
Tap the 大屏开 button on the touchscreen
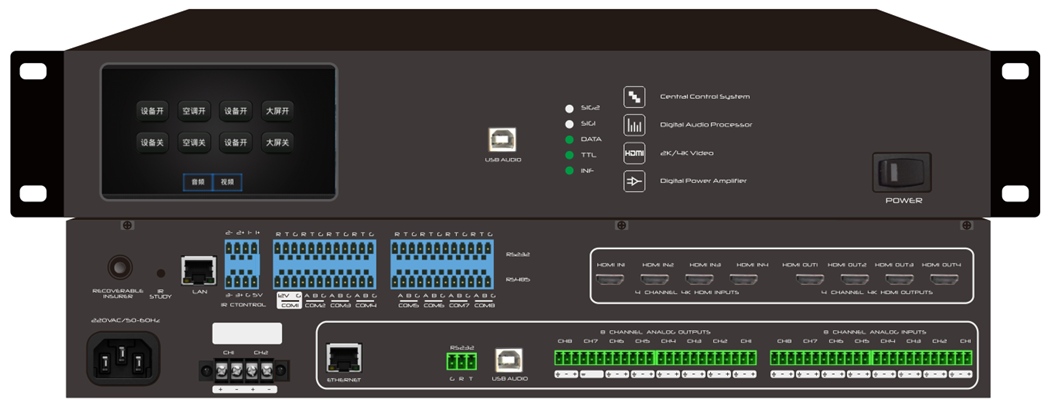point(276,110)
